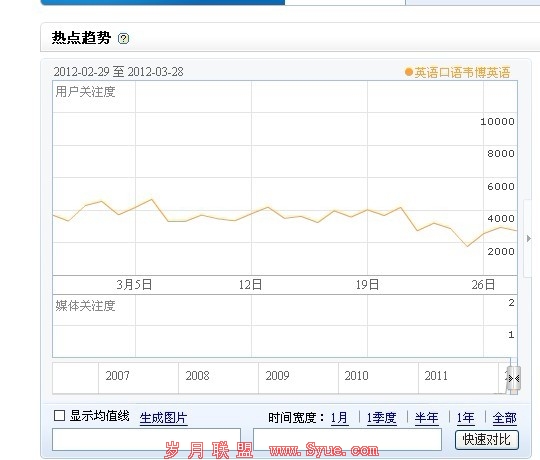The width and height of the screenshot is (540, 460).
Task: Click the orange legend dot for 英语口语韦博英语
Action: point(408,72)
